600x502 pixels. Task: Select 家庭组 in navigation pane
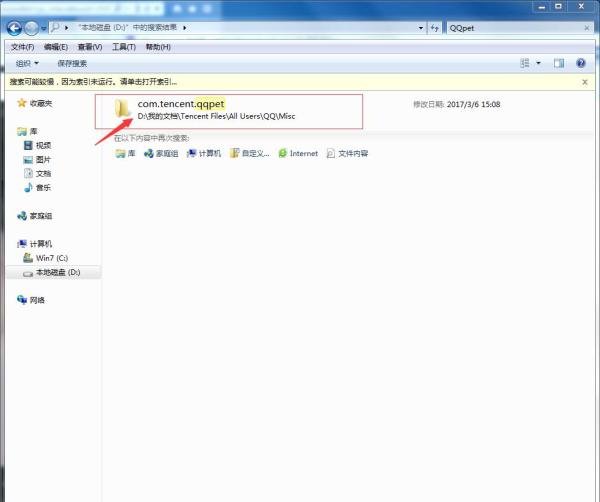pos(41,216)
